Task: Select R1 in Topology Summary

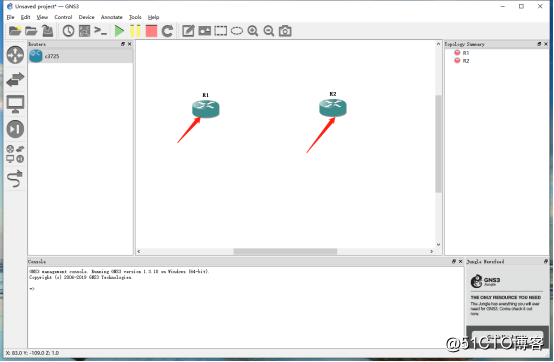Action: (x=466, y=53)
